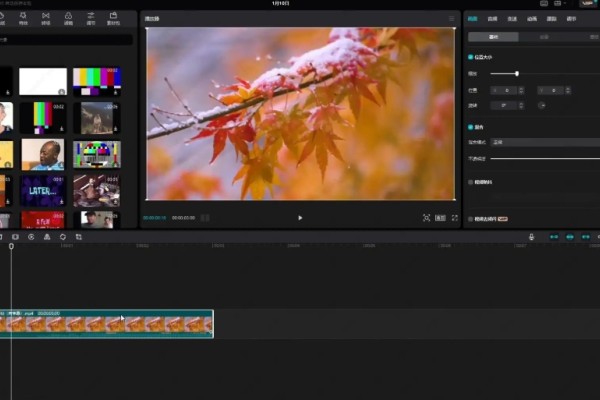Screen dimensions: 600x400
Task: Click the reverse playback icon in timeline toolbar
Action: pos(31,237)
